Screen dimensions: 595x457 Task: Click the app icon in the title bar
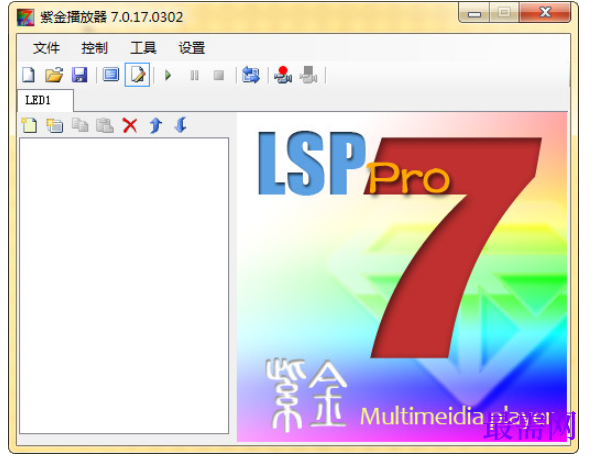pyautogui.click(x=25, y=17)
